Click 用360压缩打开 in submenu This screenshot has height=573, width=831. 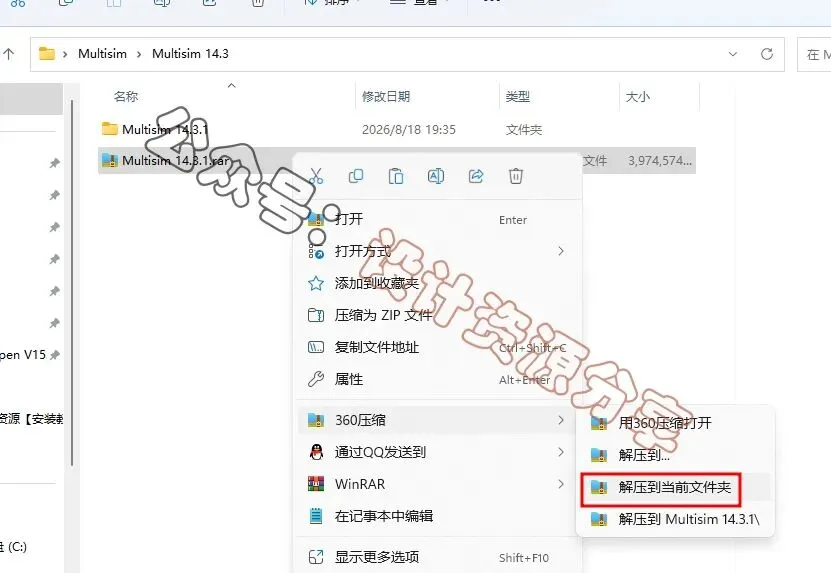pos(675,423)
